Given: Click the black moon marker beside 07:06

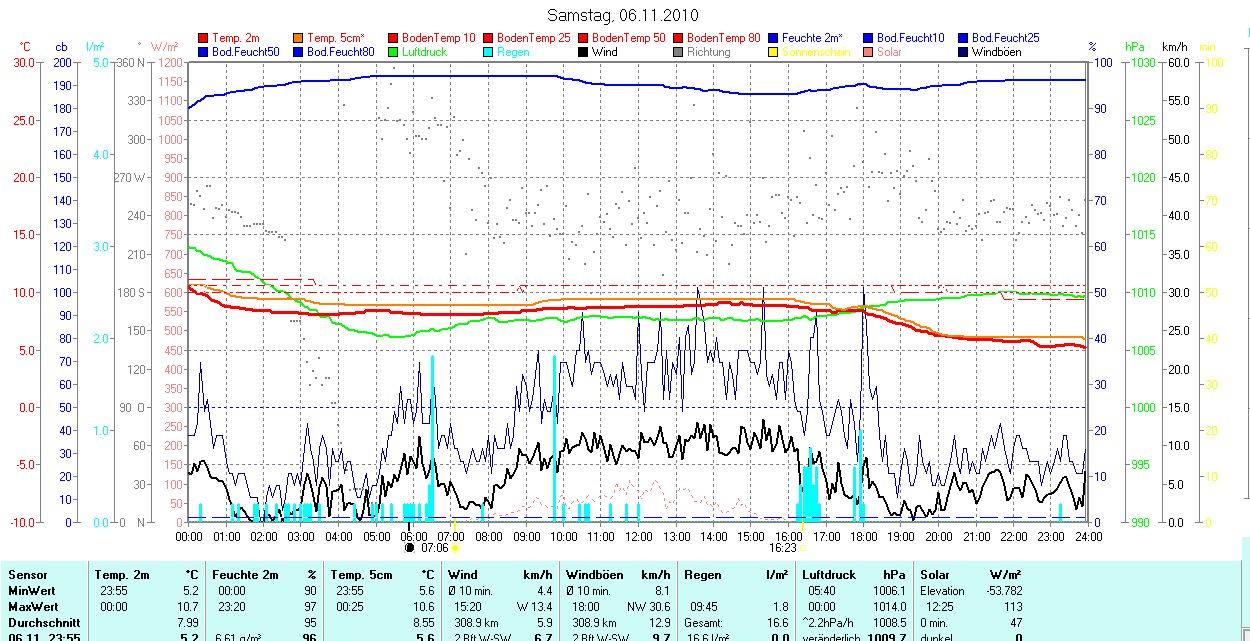Looking at the screenshot, I should click(x=409, y=548).
